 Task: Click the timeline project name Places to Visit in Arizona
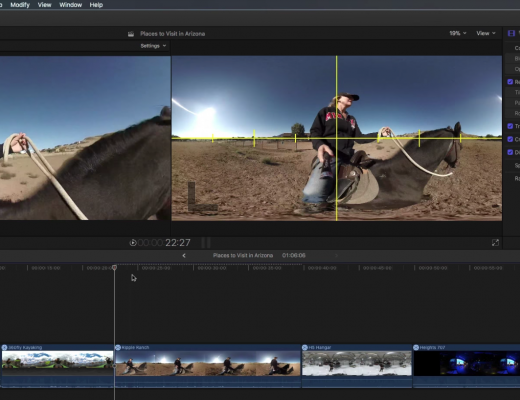coord(243,255)
